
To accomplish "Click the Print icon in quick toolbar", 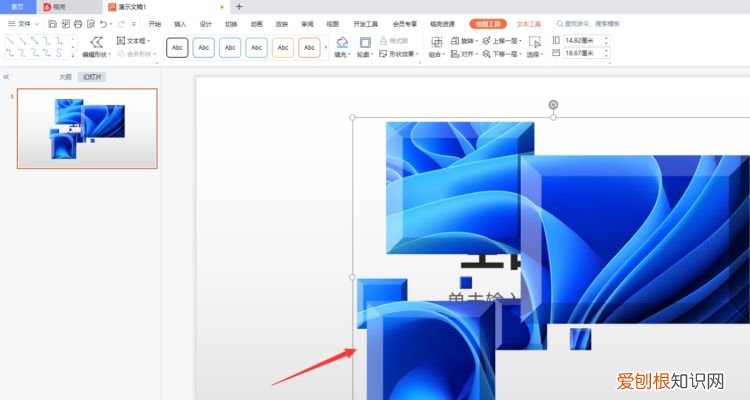I will [78, 23].
